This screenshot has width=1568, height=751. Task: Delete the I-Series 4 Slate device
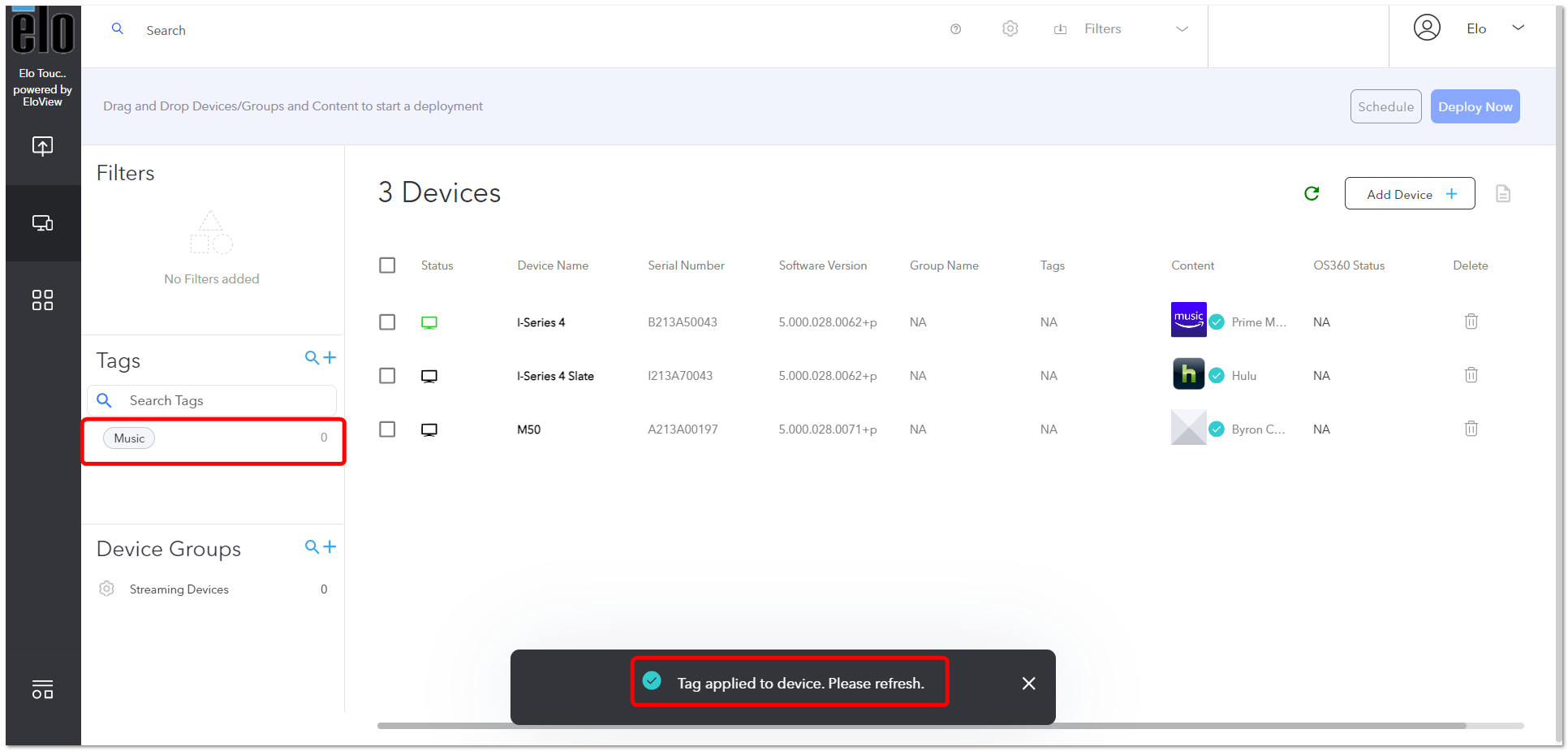click(x=1471, y=375)
